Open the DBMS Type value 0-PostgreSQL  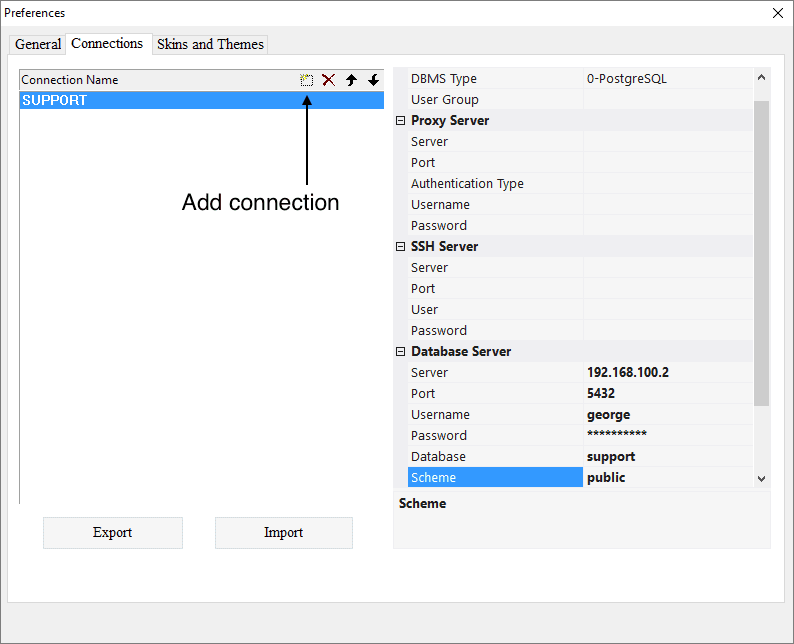pos(666,79)
